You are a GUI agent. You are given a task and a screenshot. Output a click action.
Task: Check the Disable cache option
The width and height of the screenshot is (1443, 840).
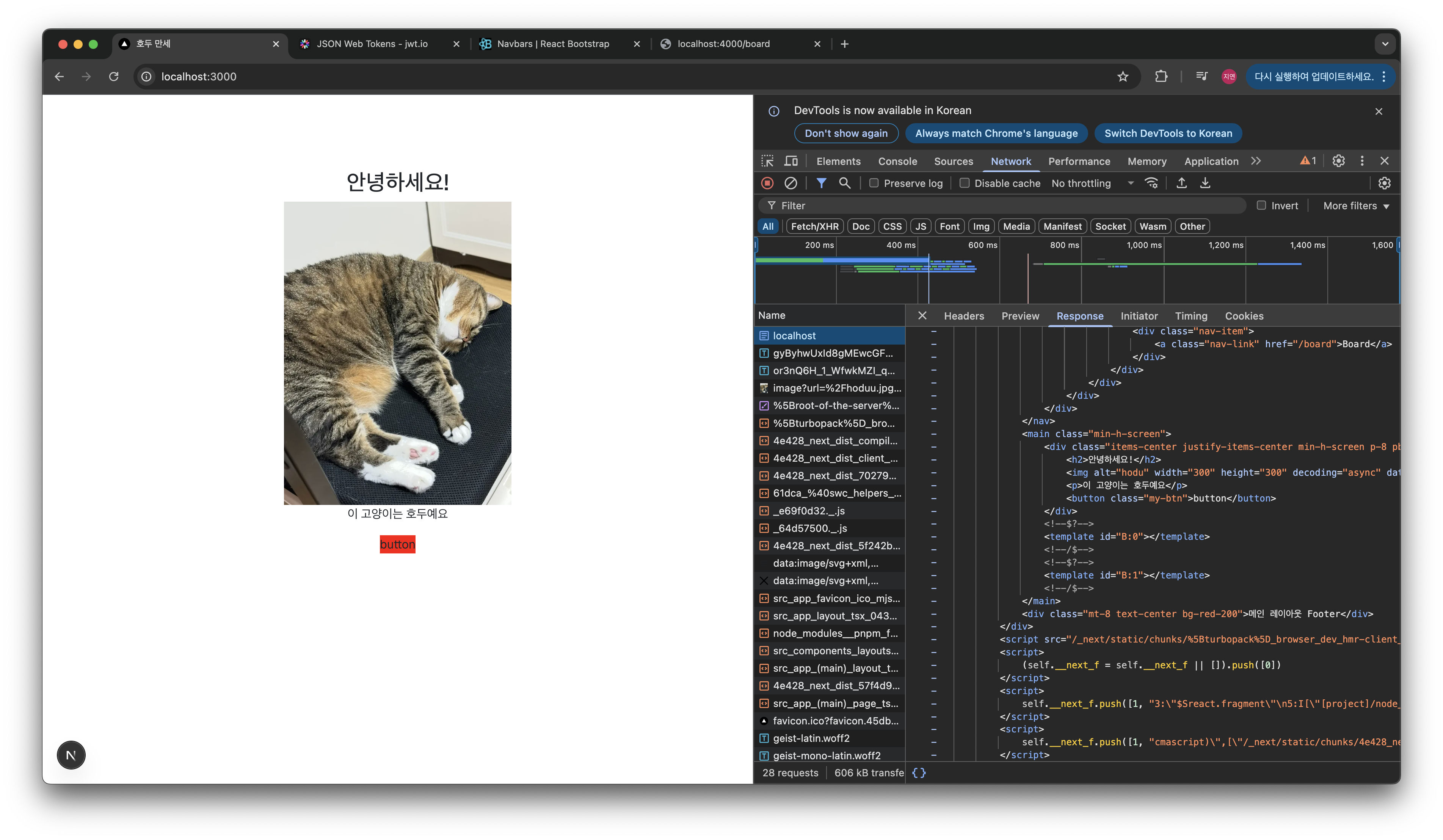965,183
